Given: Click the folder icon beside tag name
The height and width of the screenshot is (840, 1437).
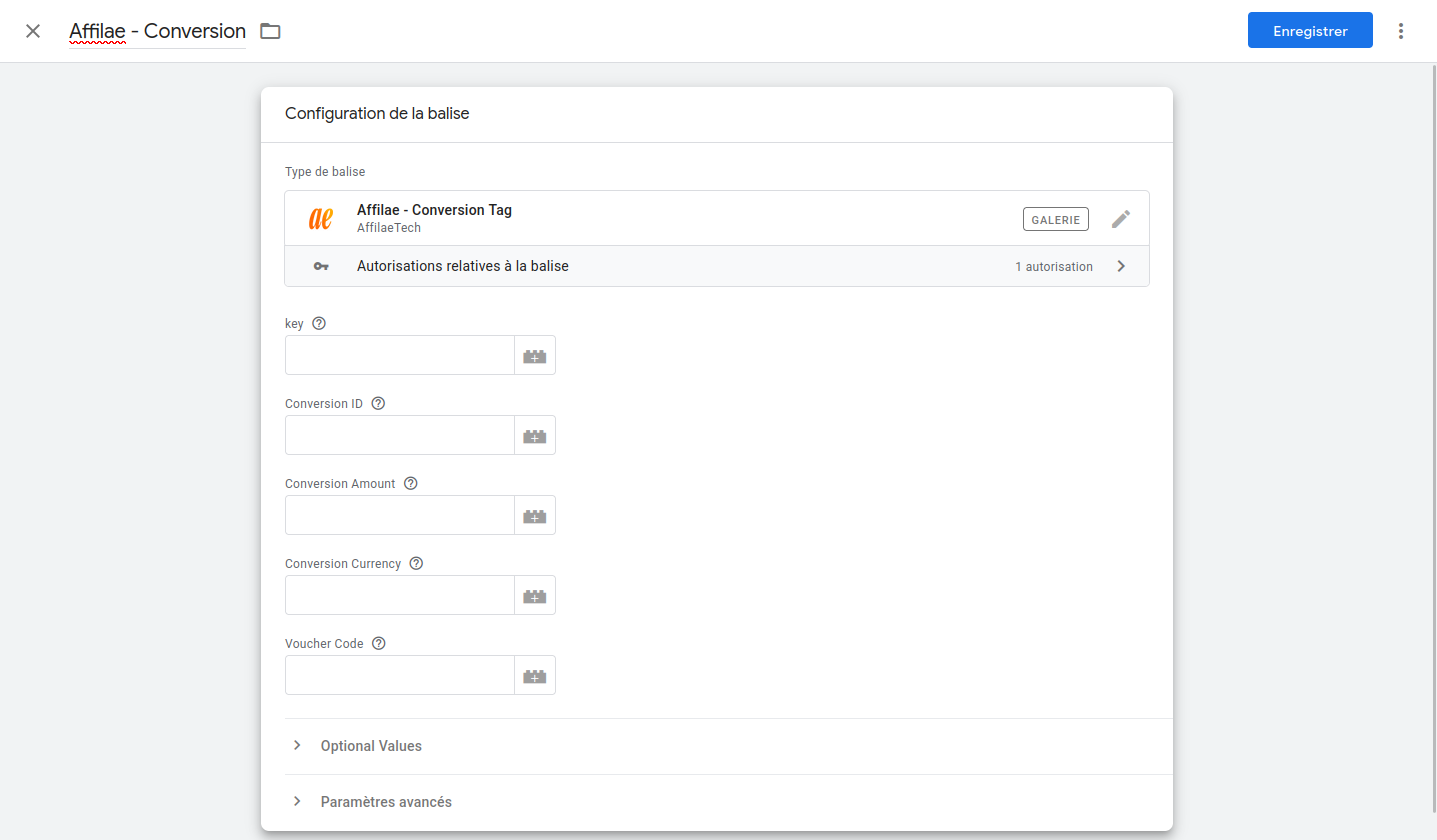Looking at the screenshot, I should [270, 31].
